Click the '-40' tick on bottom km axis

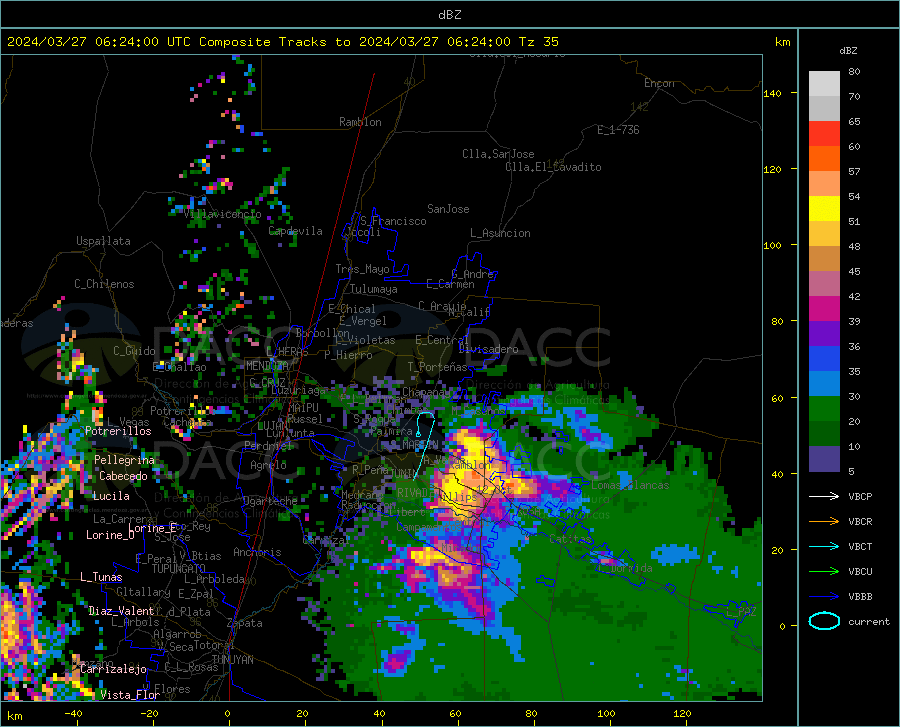[x=73, y=714]
